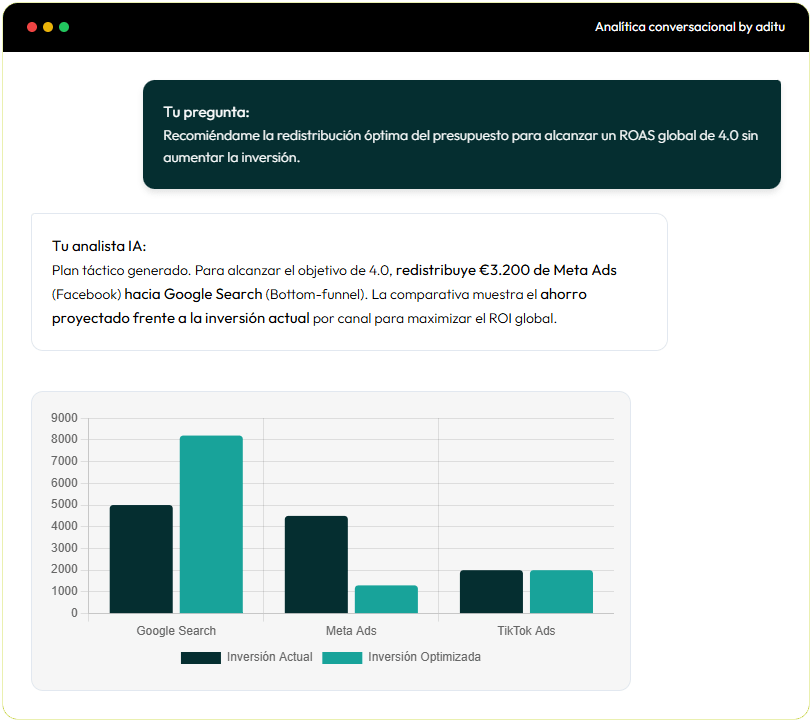
Task: Click the red window dot
Action: point(32,27)
